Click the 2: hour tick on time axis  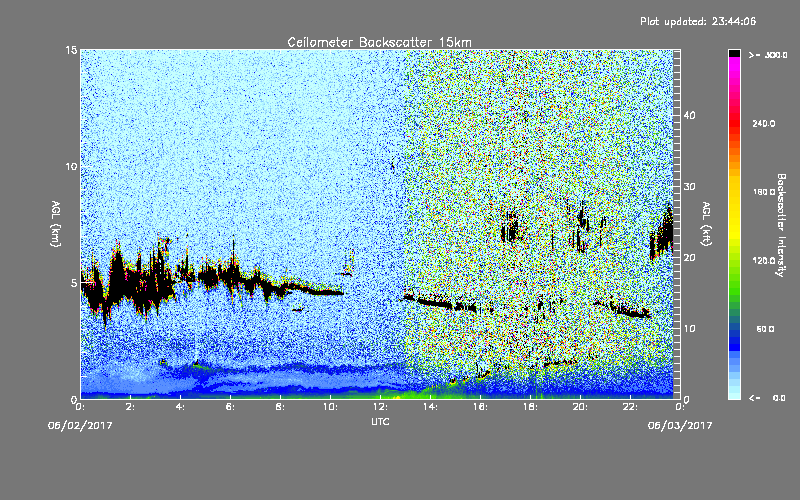point(131,407)
